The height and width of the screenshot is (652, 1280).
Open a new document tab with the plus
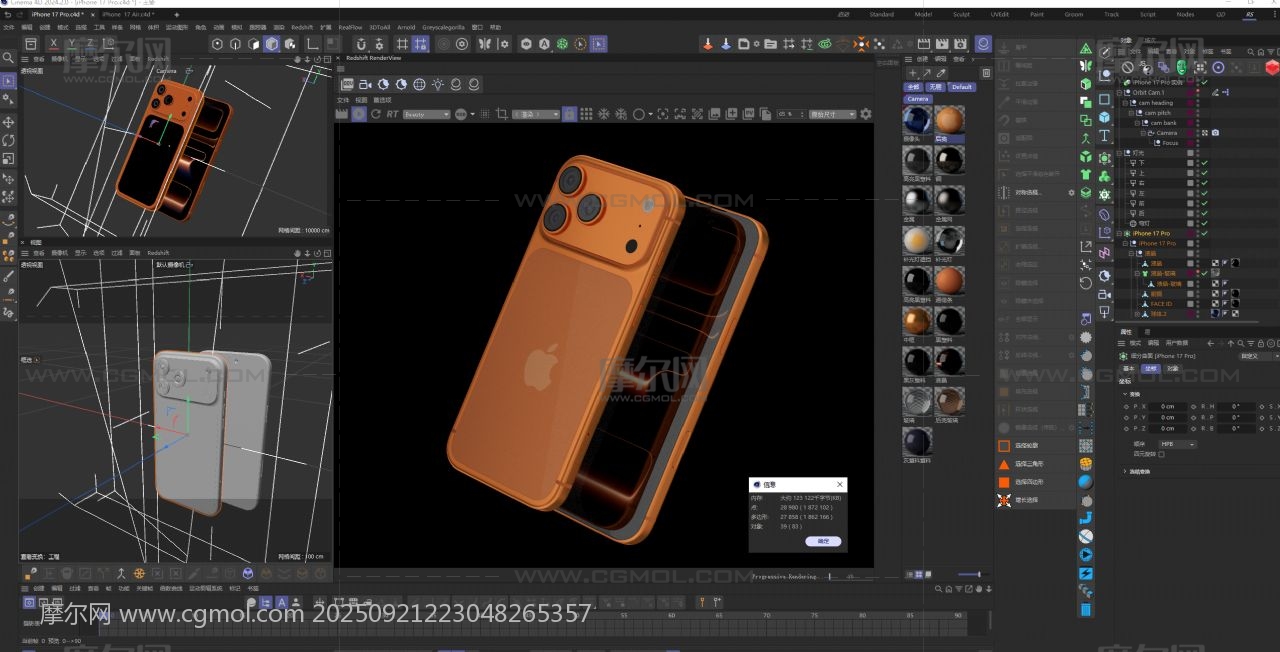[x=177, y=15]
